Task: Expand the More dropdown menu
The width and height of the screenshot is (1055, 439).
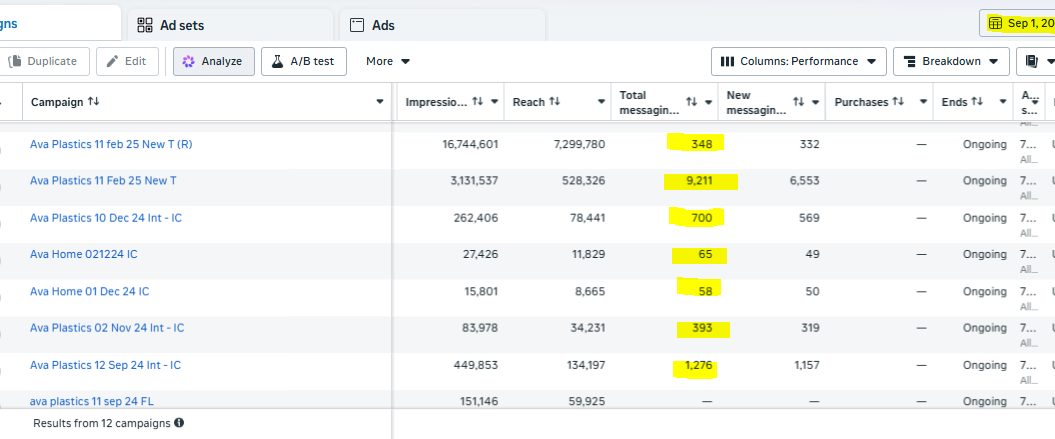Action: (388, 61)
